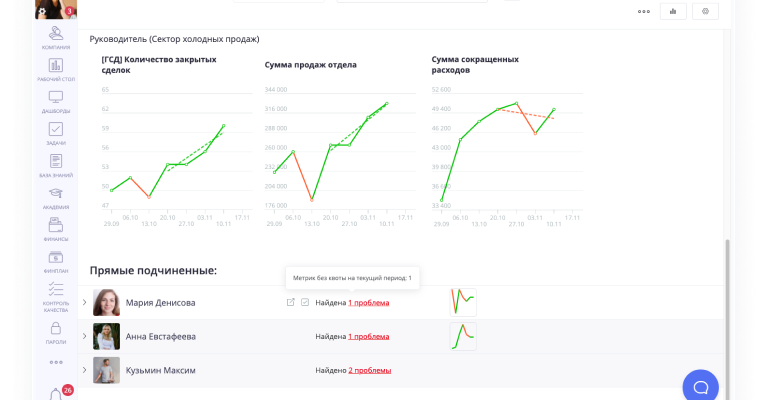This screenshot has width=767, height=400.
Task: Expand the Мария Денисова row
Action: coord(84,302)
